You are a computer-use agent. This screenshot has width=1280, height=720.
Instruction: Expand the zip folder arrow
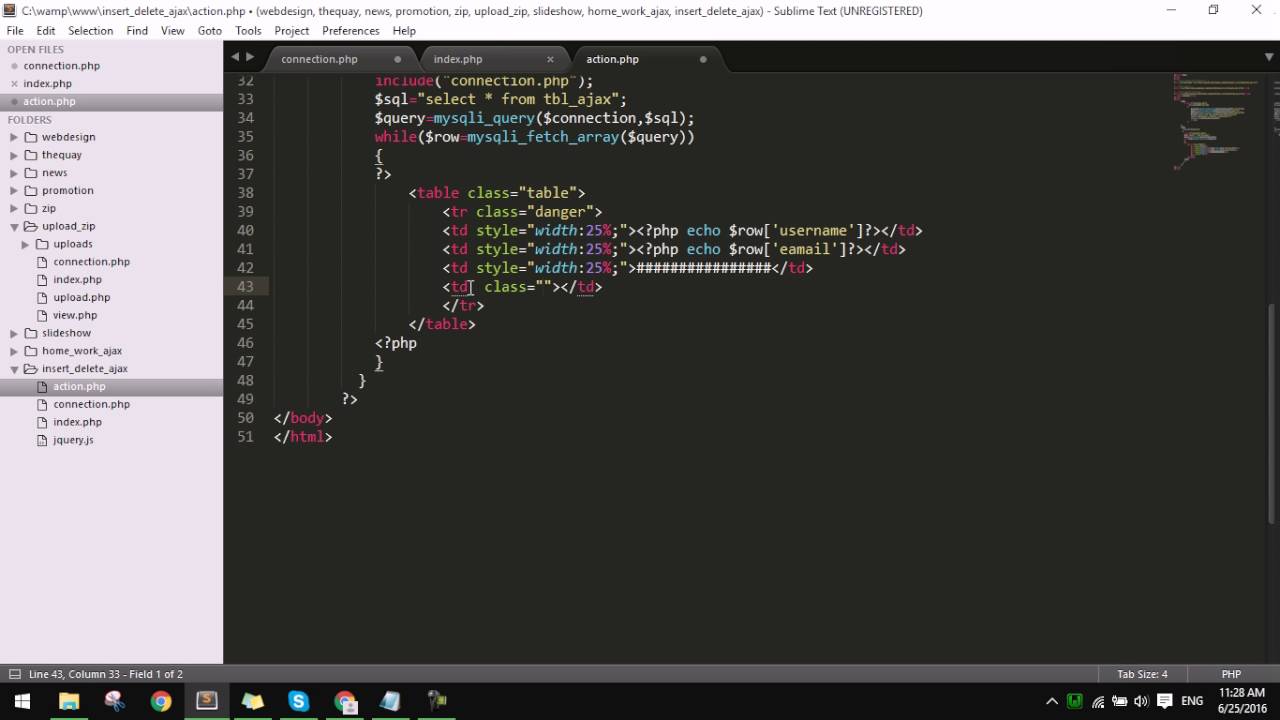pyautogui.click(x=14, y=209)
